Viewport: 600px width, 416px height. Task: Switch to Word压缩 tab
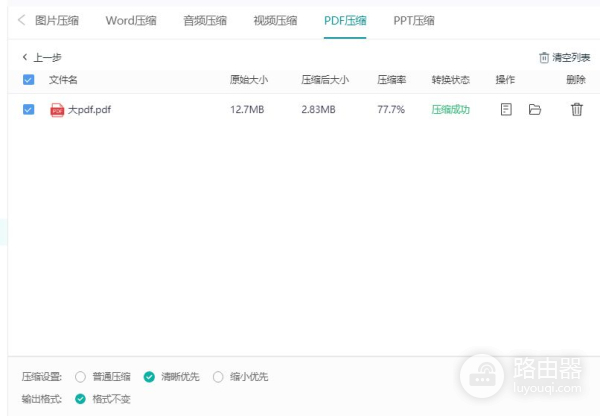131,20
